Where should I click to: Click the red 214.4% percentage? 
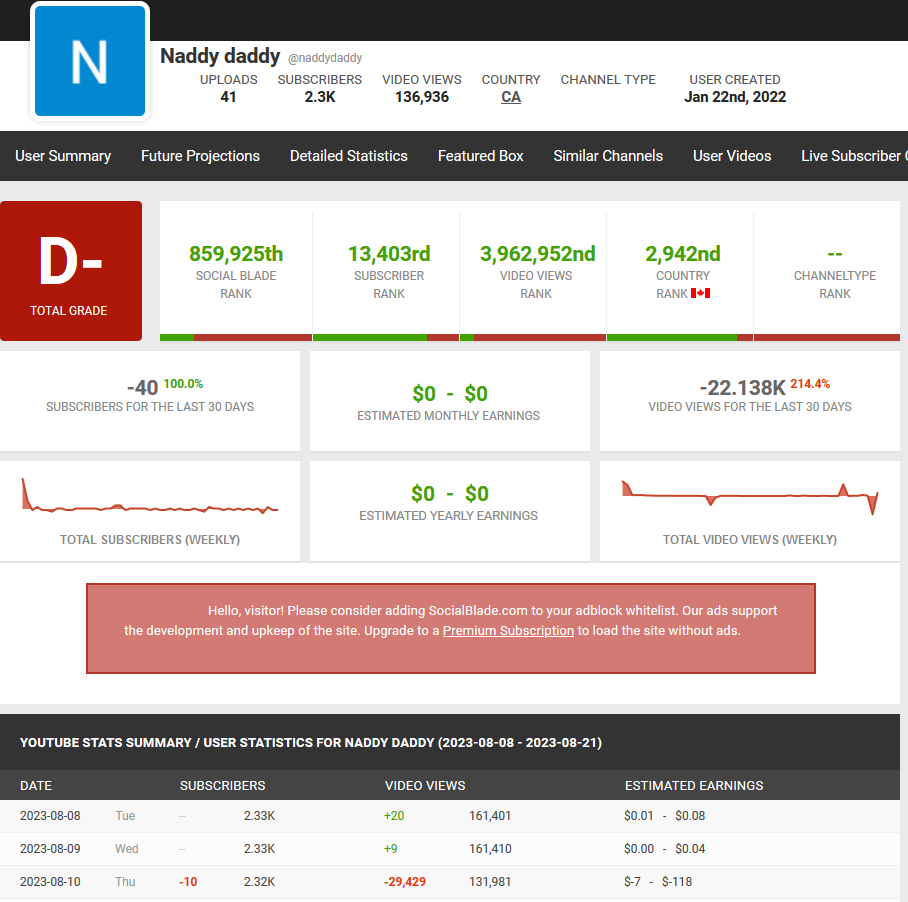point(810,384)
